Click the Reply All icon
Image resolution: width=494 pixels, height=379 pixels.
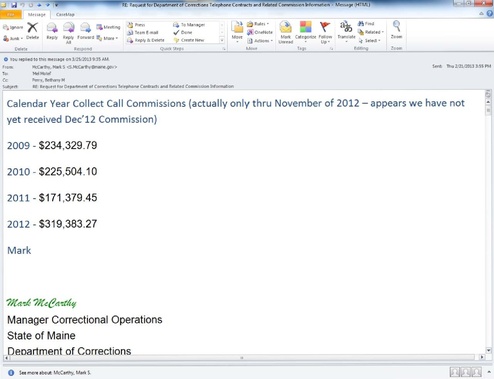click(x=68, y=33)
